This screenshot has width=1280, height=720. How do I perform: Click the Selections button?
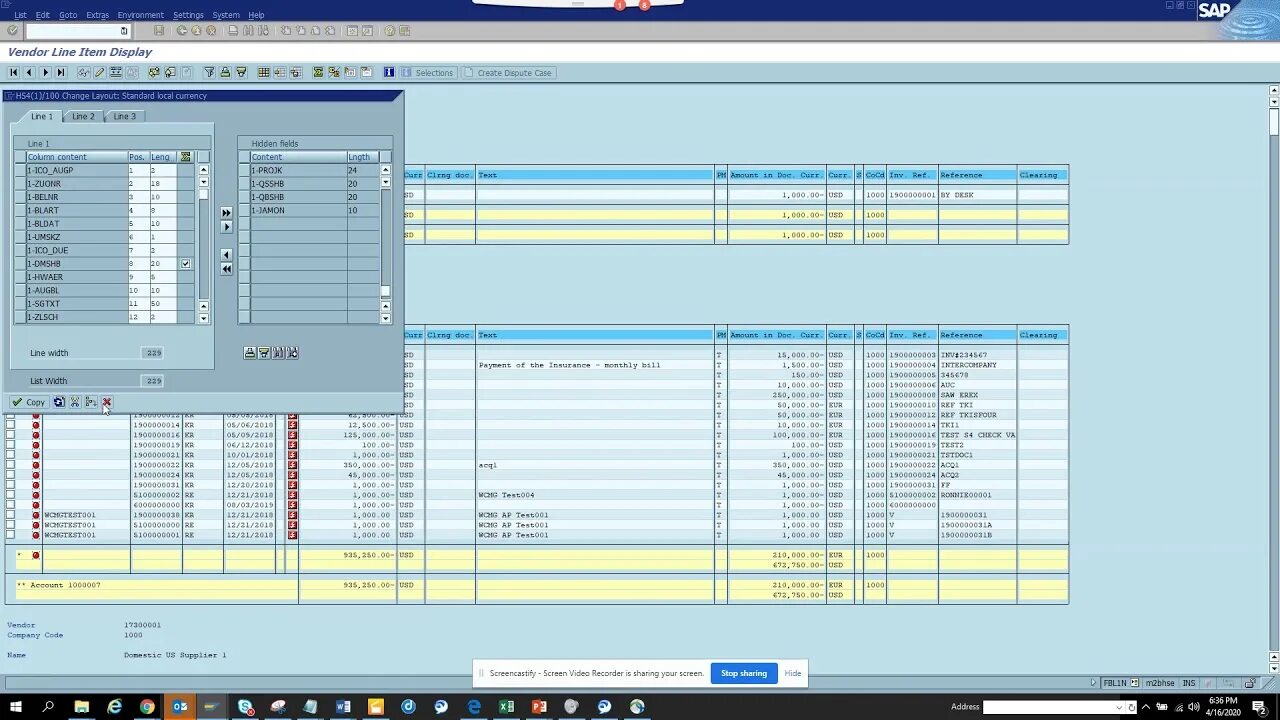pos(427,72)
